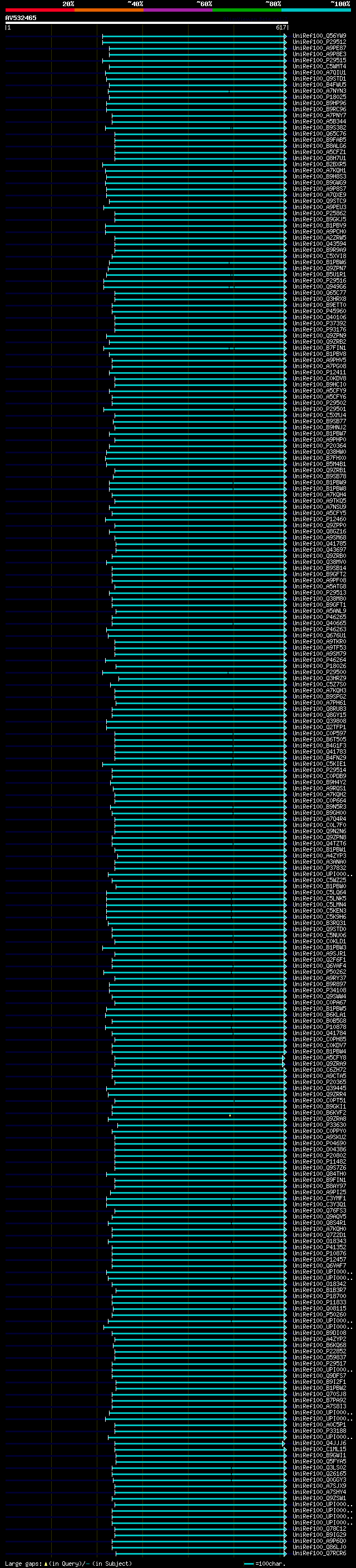Open hit UniRef100_A9PE87

pyautogui.click(x=319, y=48)
